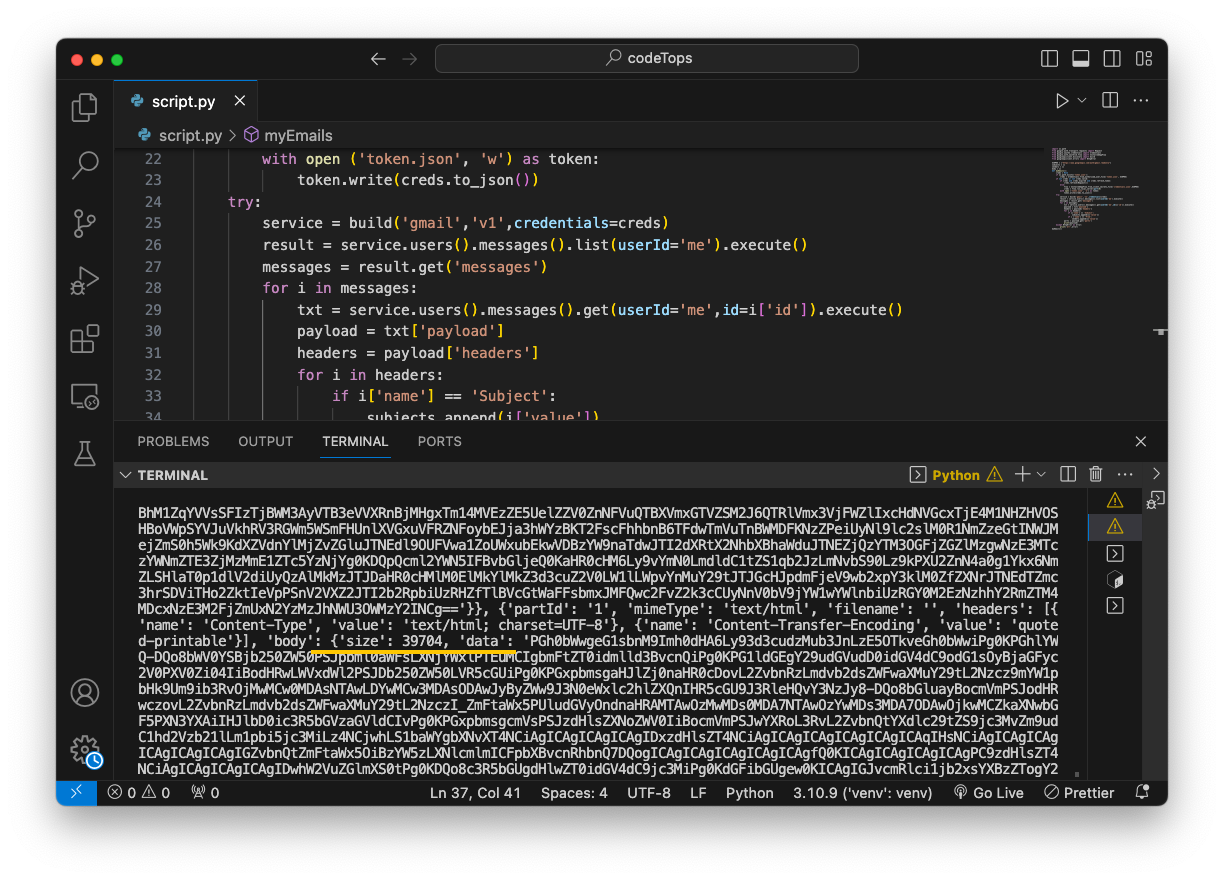
Task: Open the Run and Debug view
Action: point(85,281)
